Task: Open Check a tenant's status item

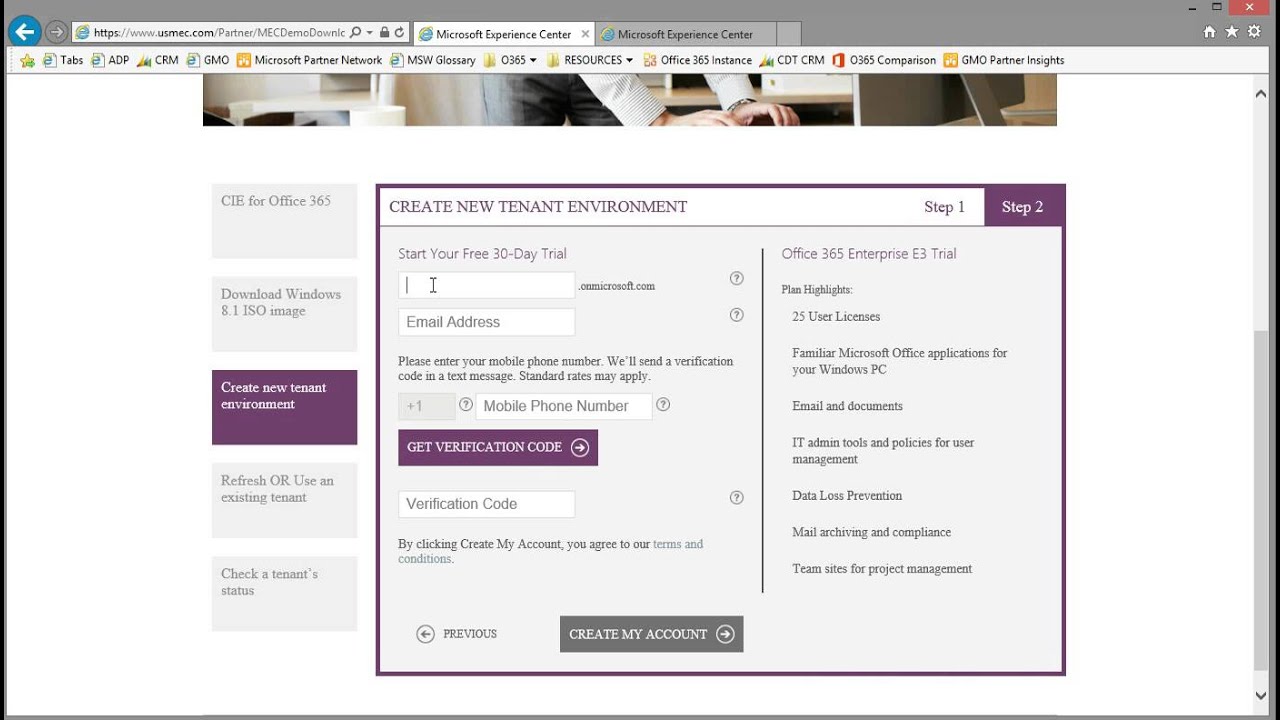Action: (284, 593)
